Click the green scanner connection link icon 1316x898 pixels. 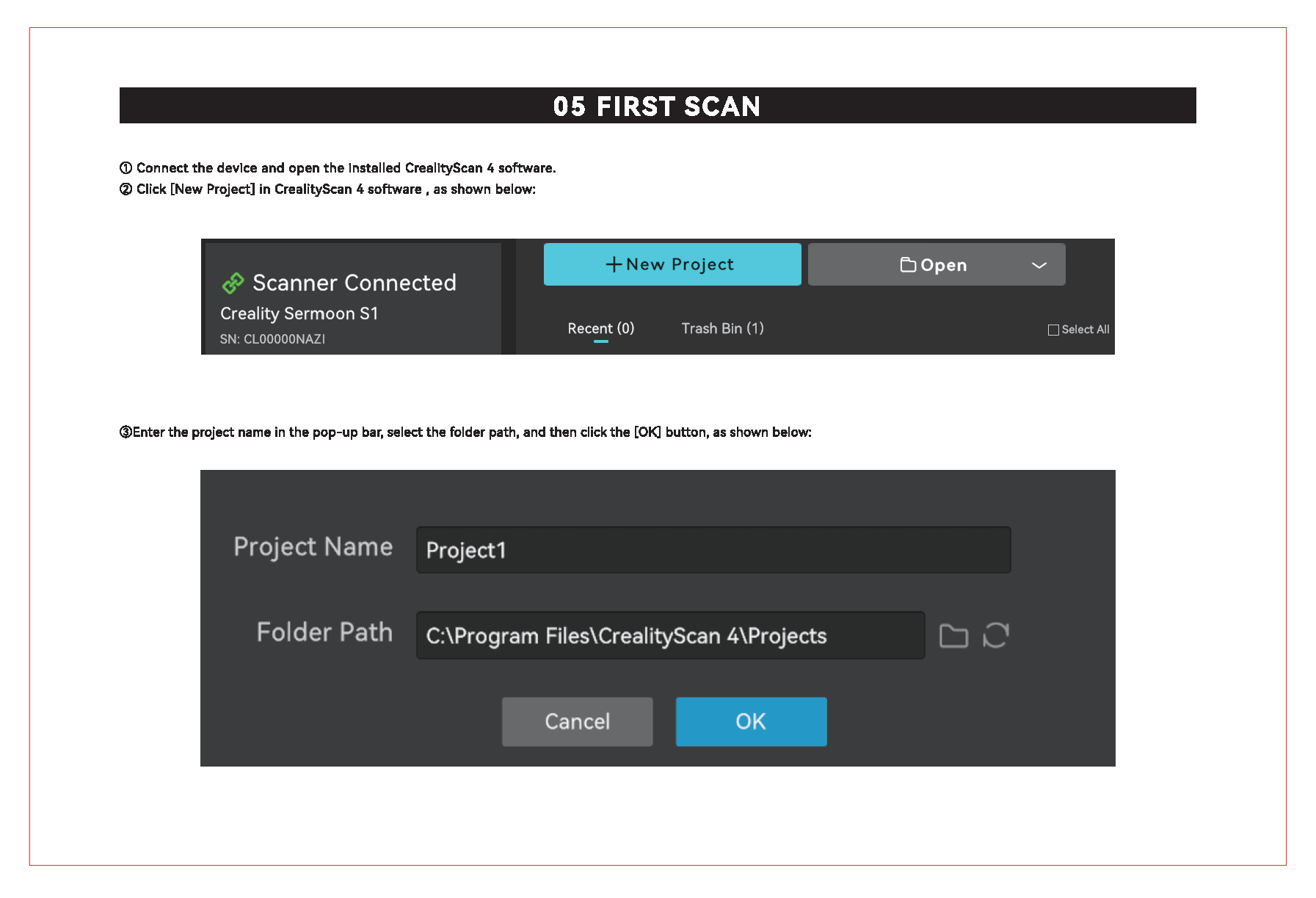(x=233, y=283)
